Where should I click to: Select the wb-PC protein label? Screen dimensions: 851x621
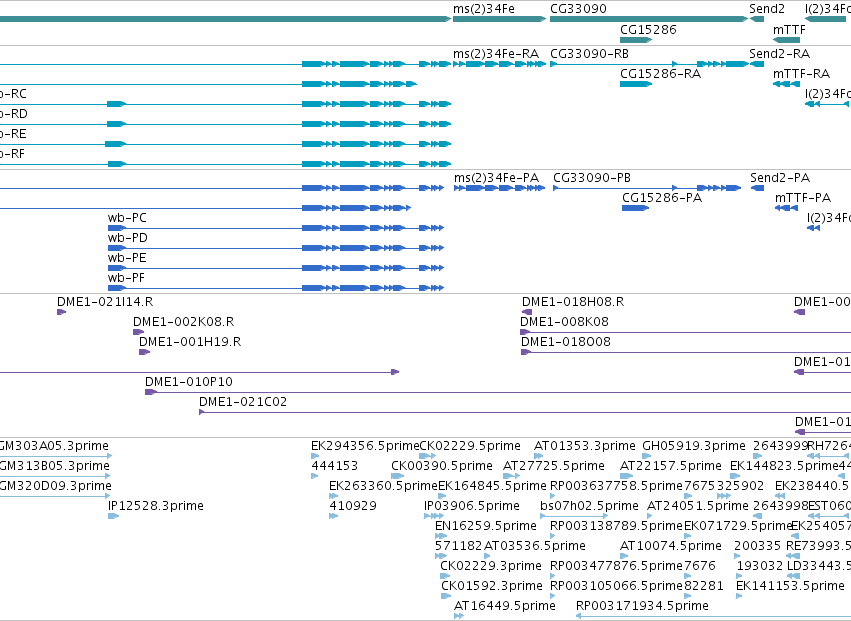(x=127, y=218)
